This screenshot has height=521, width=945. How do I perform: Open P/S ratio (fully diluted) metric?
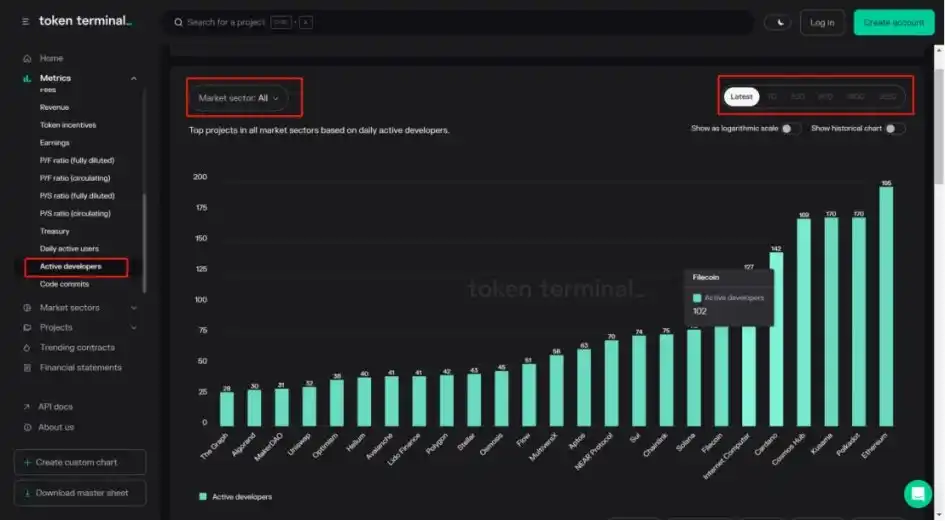point(77,196)
